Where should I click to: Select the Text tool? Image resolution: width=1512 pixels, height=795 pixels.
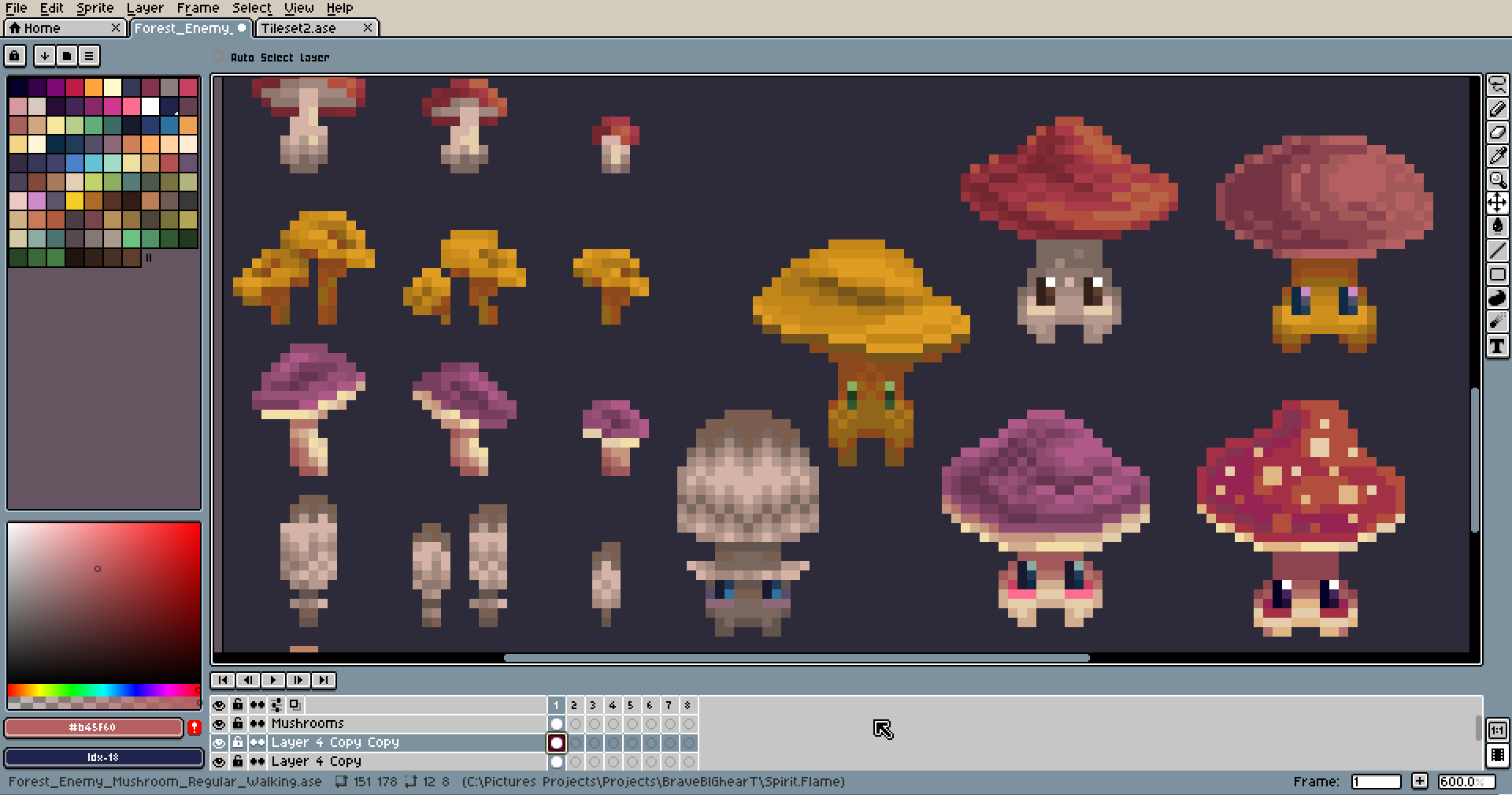[x=1497, y=346]
